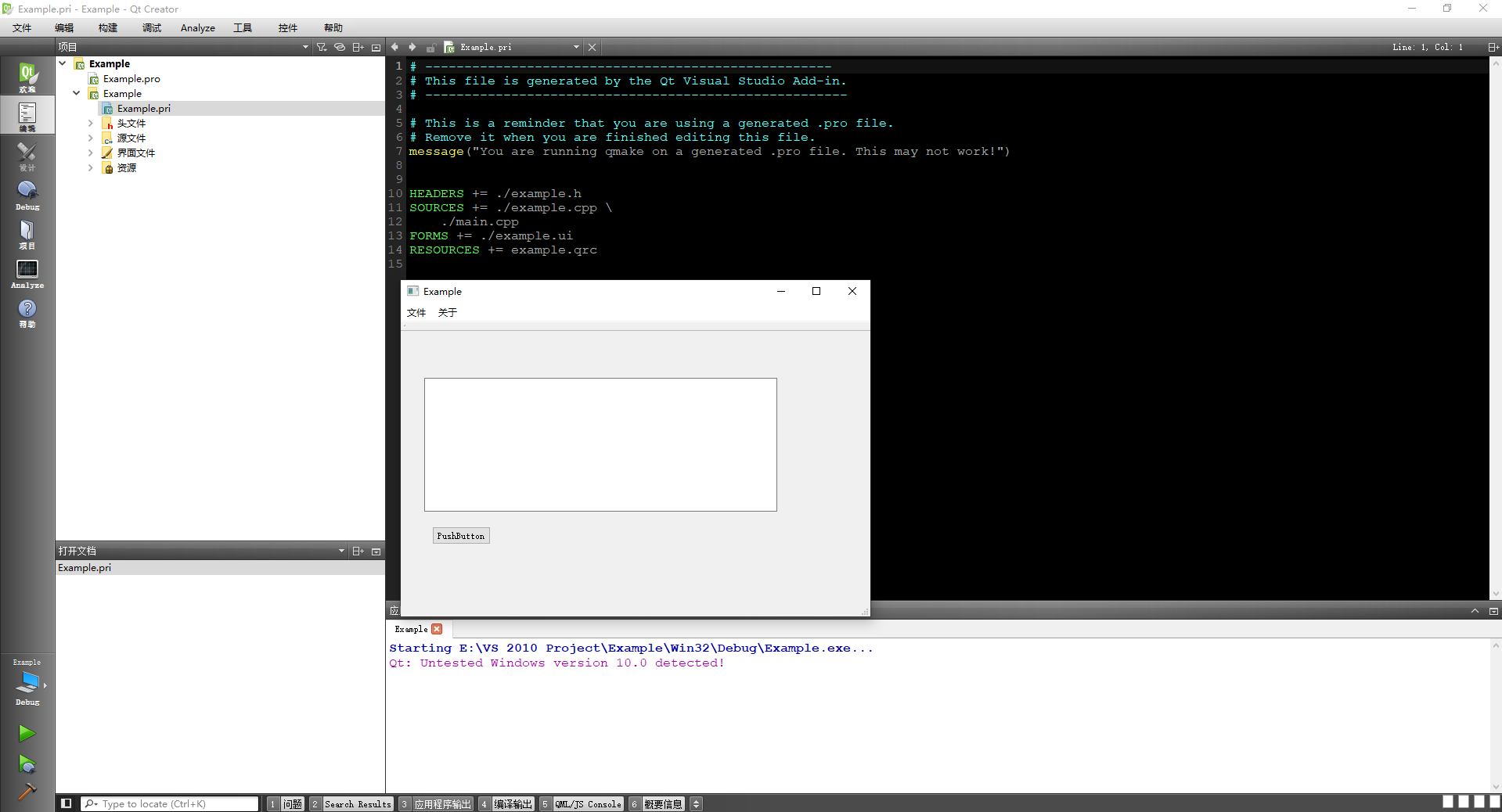1502x812 pixels.
Task: Open the Welcome mode with the Qt logo
Action: [x=27, y=77]
